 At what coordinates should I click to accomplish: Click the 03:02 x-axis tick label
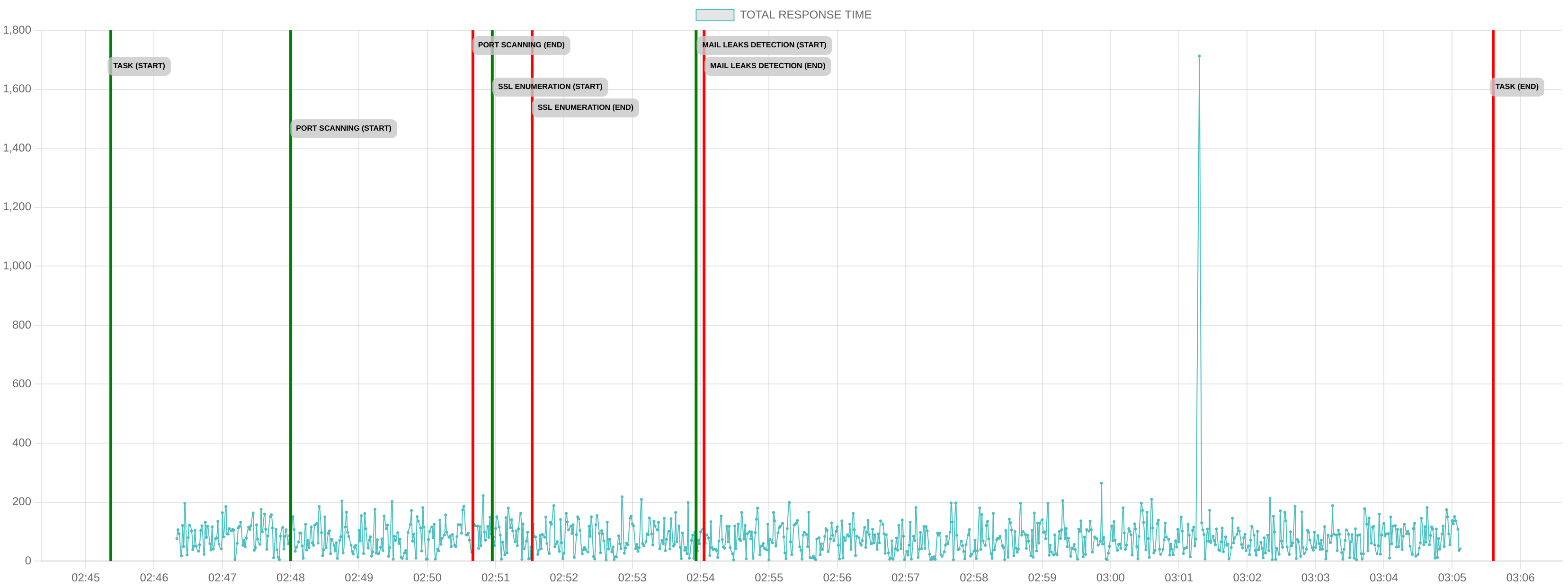click(1247, 577)
